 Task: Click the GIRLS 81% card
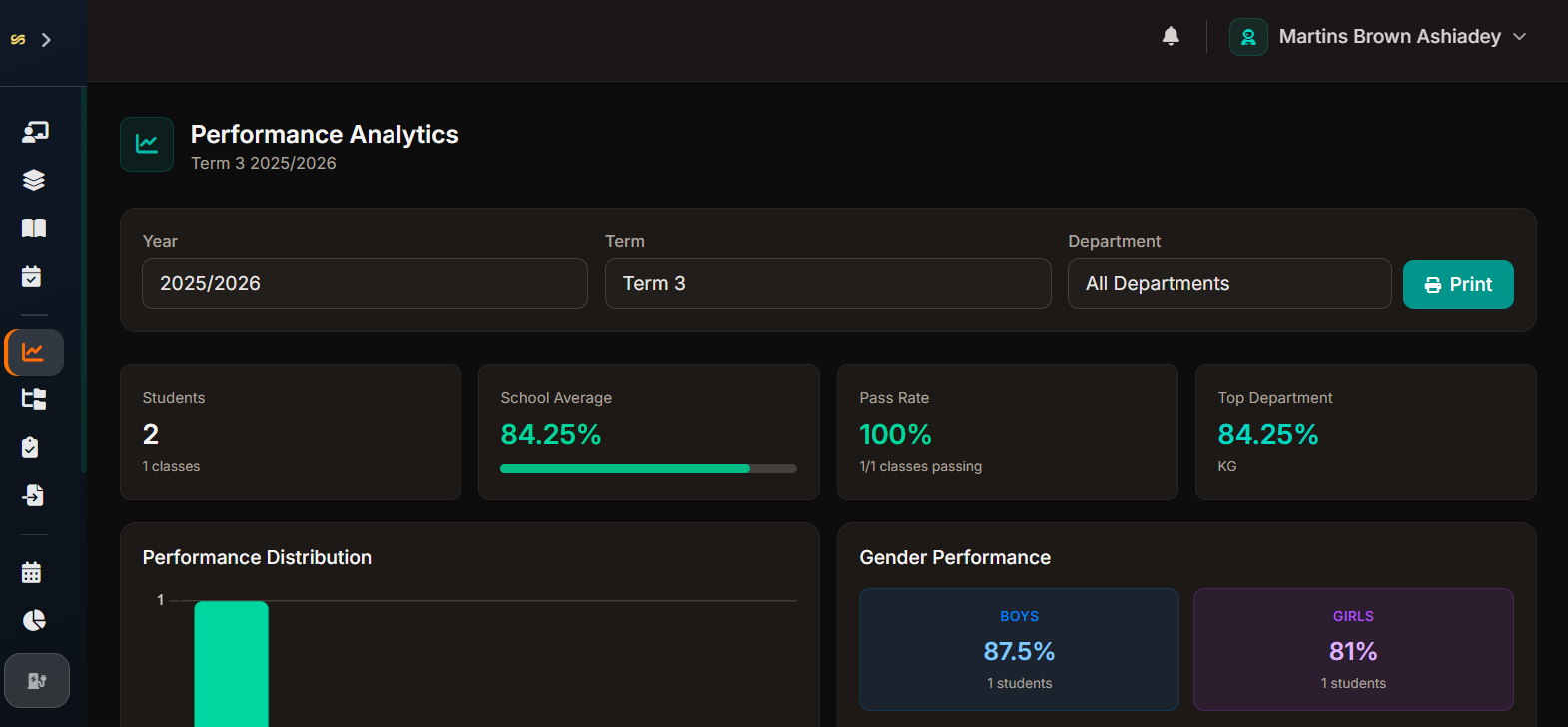(x=1353, y=649)
